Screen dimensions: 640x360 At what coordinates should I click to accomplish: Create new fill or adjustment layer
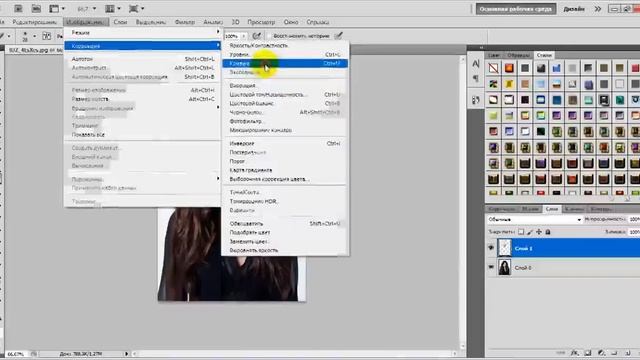point(601,353)
